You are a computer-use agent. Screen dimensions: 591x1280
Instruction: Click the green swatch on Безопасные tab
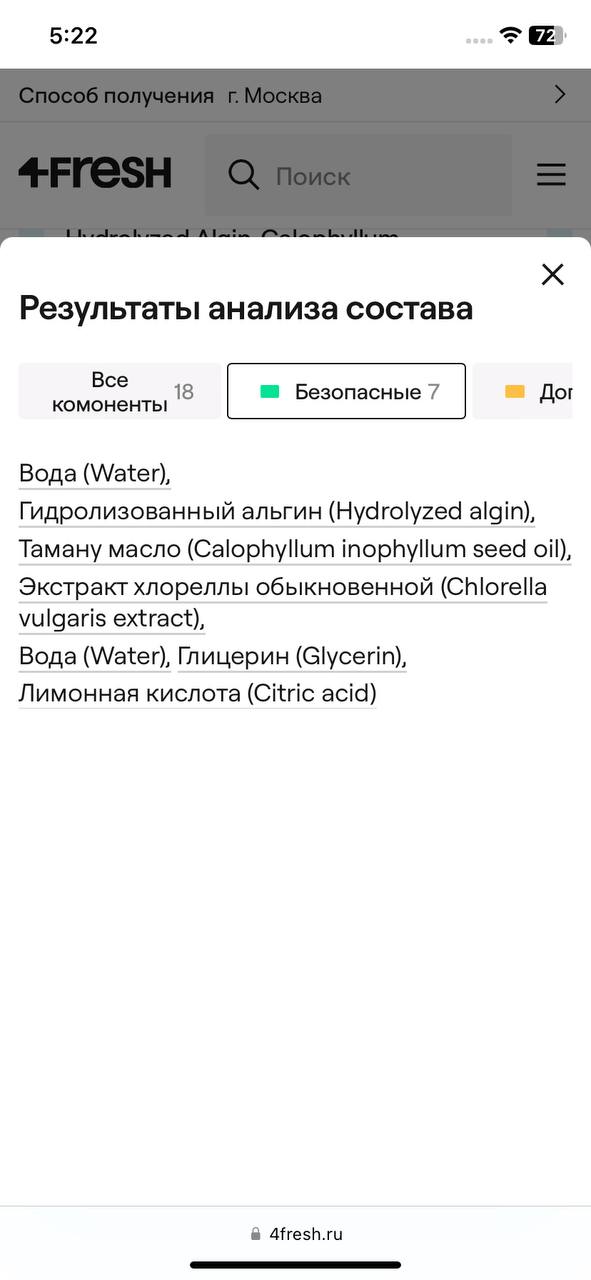[x=269, y=392]
